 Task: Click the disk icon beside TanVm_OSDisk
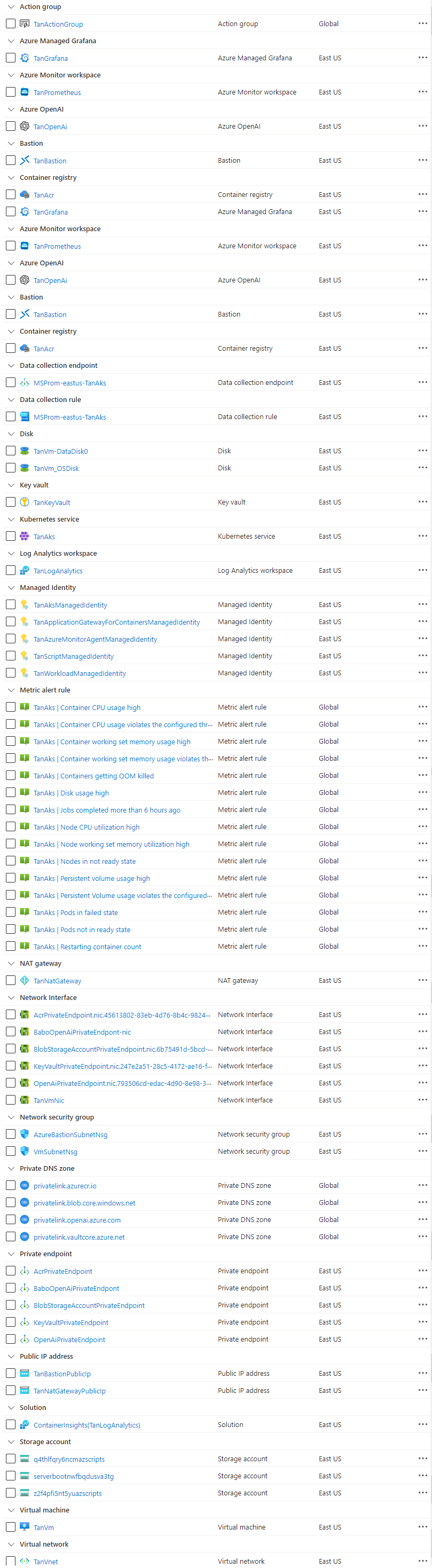[x=25, y=468]
